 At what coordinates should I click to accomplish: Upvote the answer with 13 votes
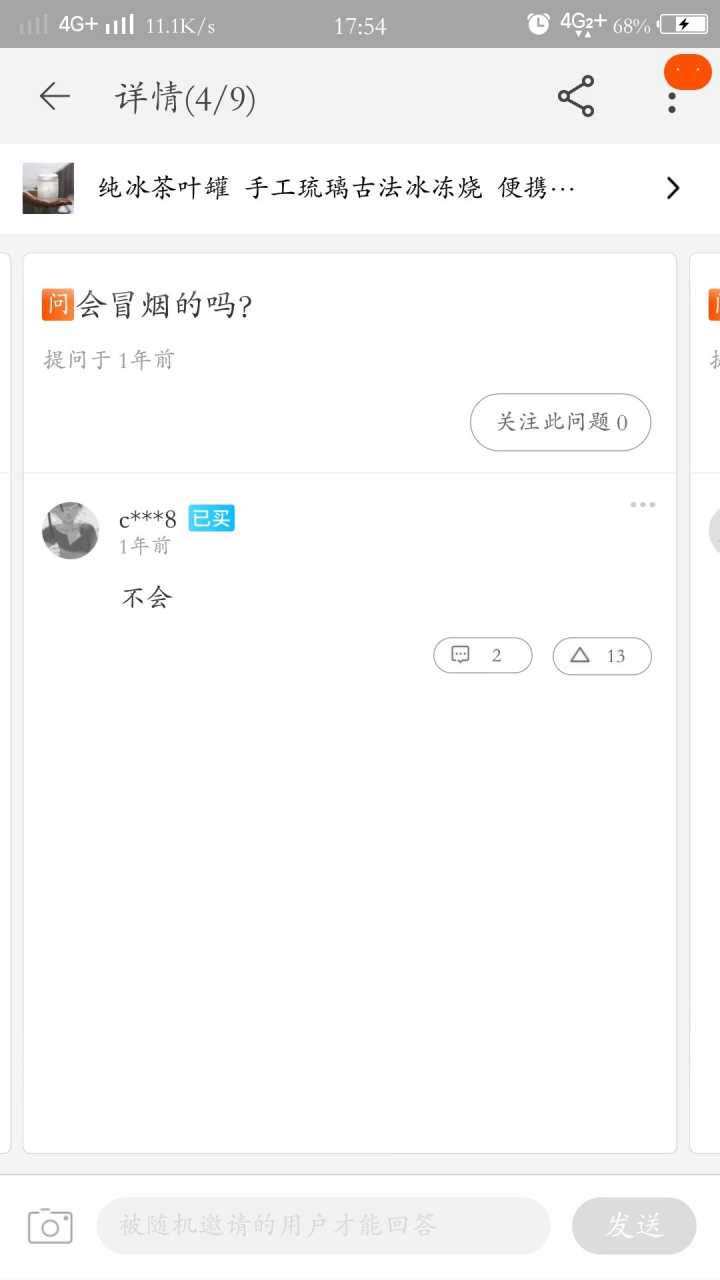[601, 656]
